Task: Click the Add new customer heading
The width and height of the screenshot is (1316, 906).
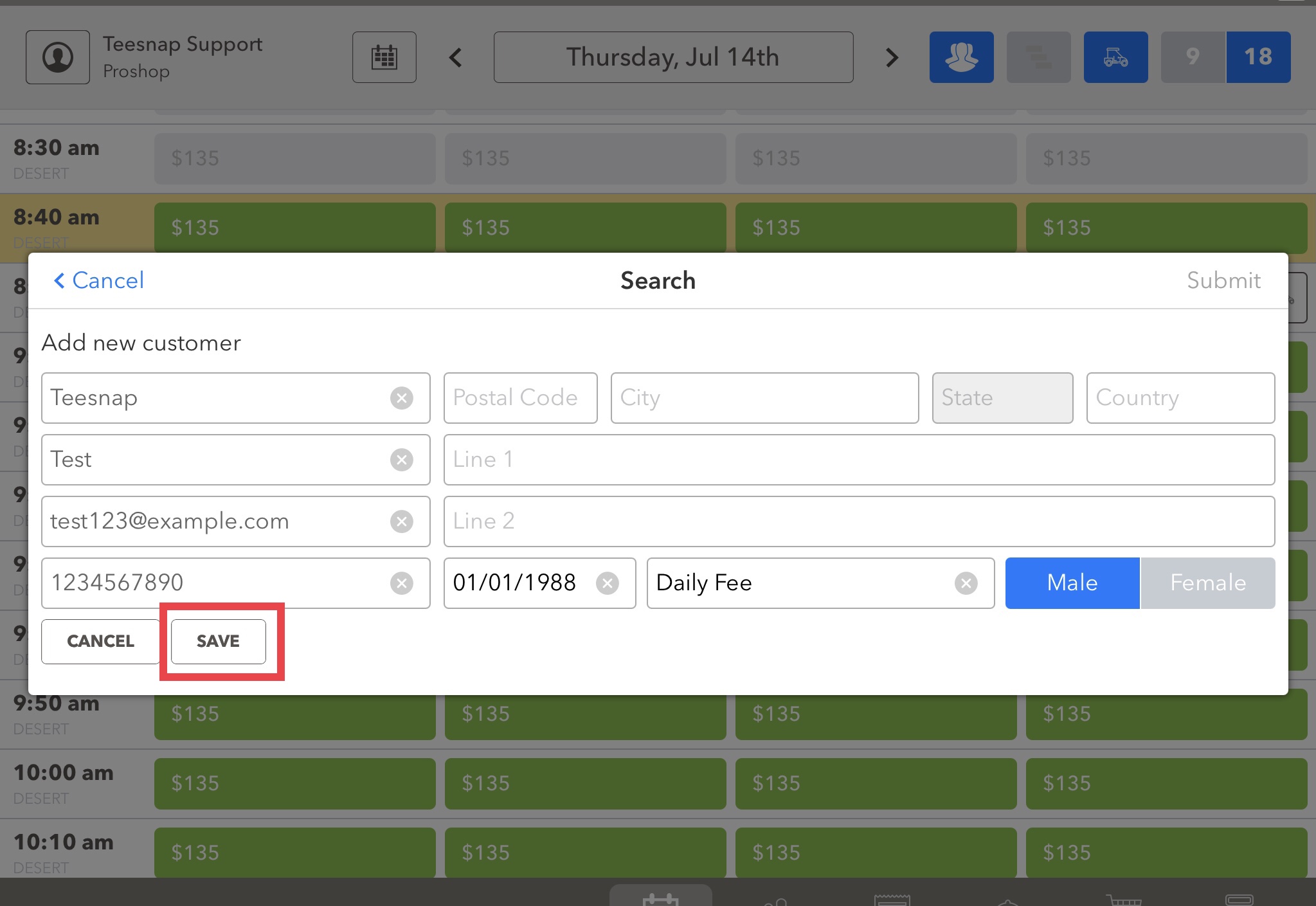Action: 141,343
